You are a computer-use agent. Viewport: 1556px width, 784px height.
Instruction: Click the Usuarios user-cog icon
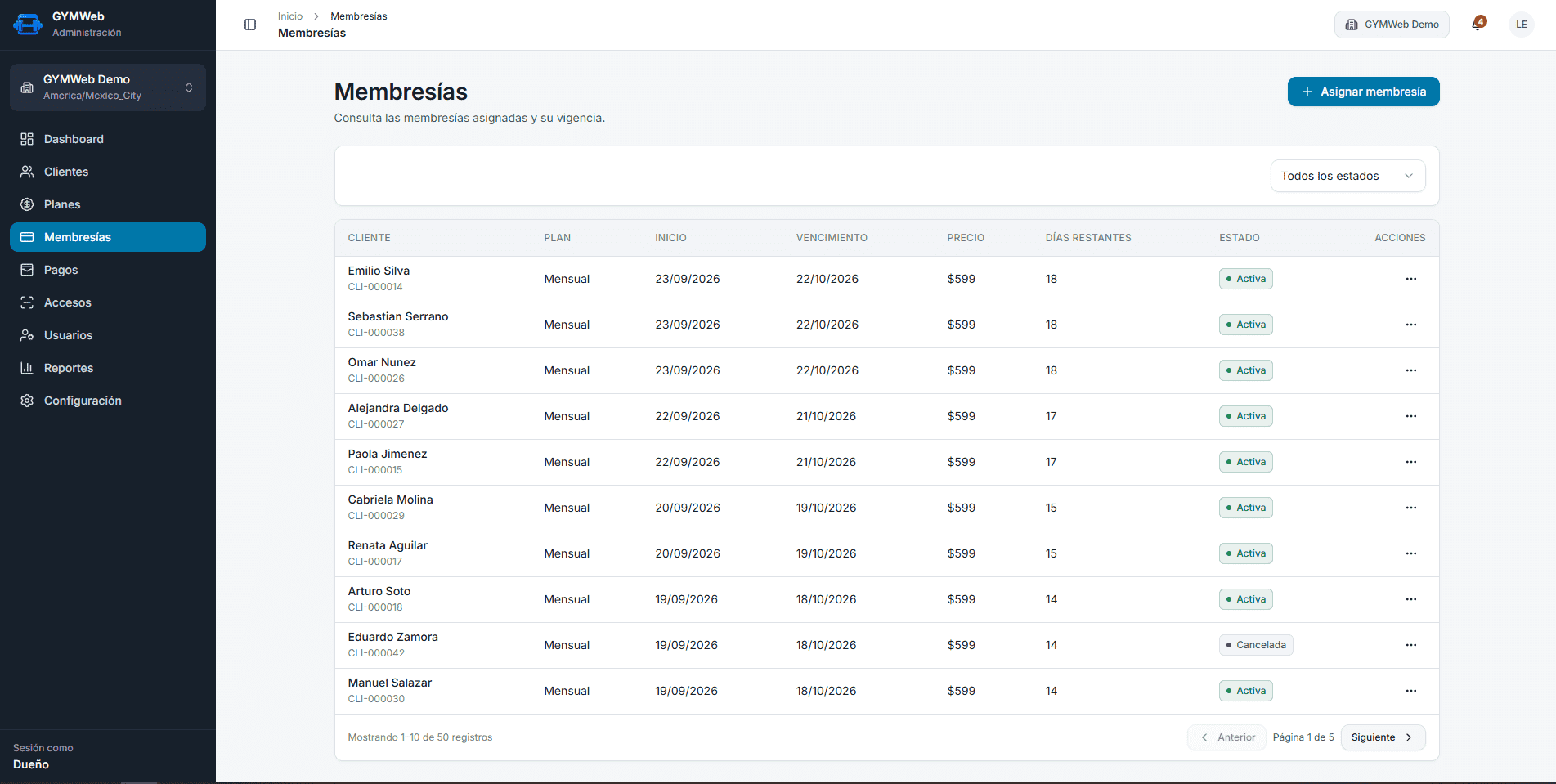pyautogui.click(x=27, y=335)
